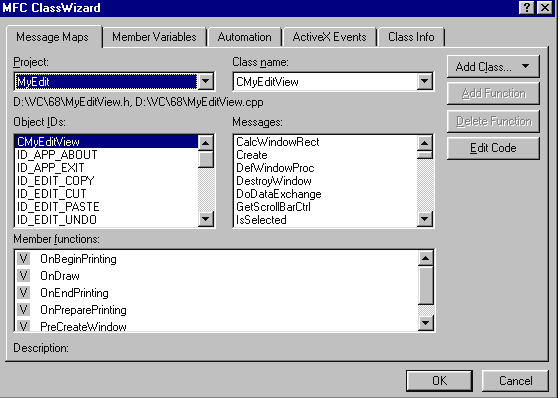Image resolution: width=560 pixels, height=398 pixels.
Task: Open the Member Variables tab
Action: click(154, 37)
